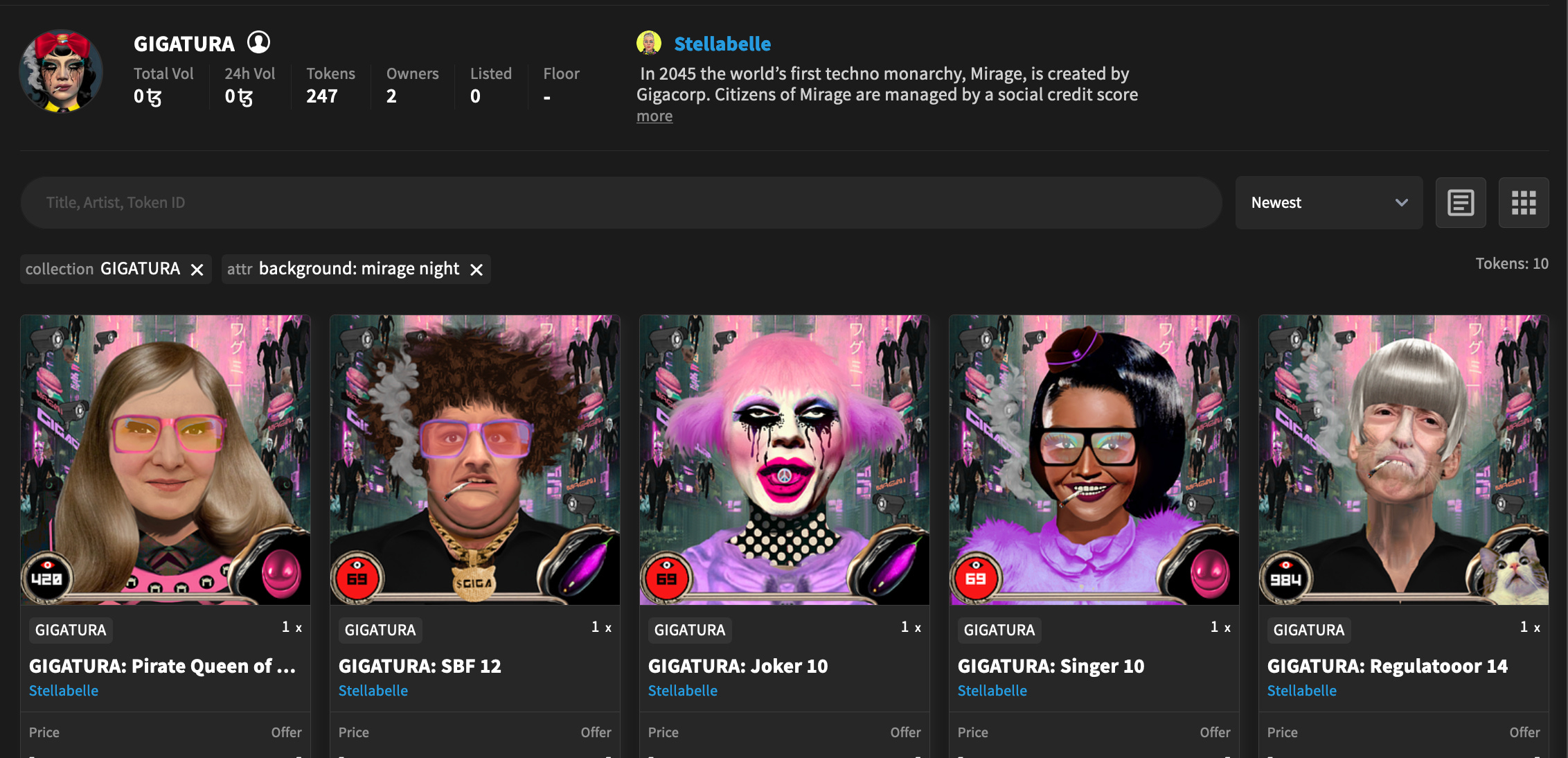1568x758 pixels.
Task: Click the profile icon next to GIGATURA title
Action: point(258,43)
